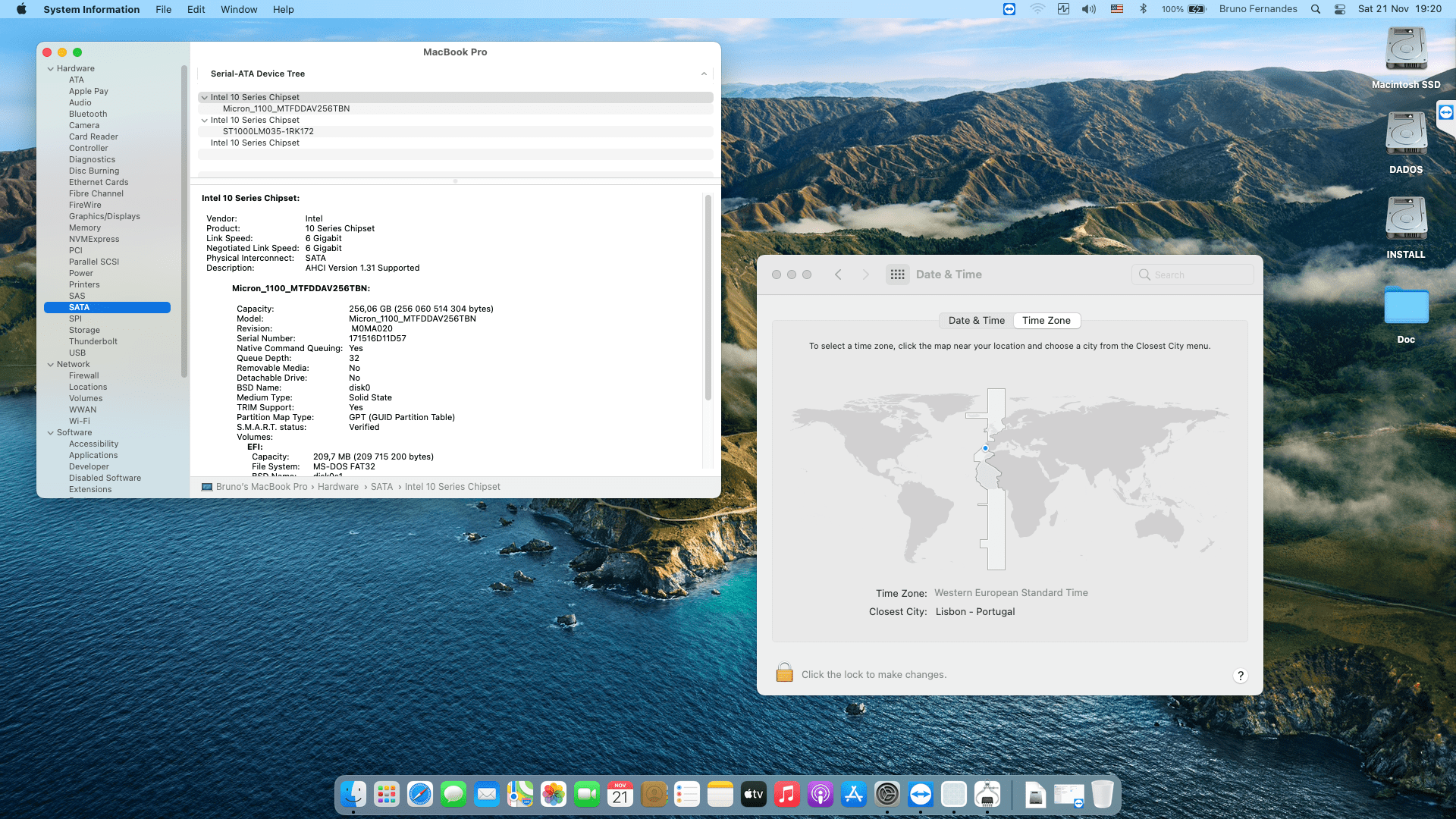
Task: Click Hardware in the bottom path bar
Action: 337,487
